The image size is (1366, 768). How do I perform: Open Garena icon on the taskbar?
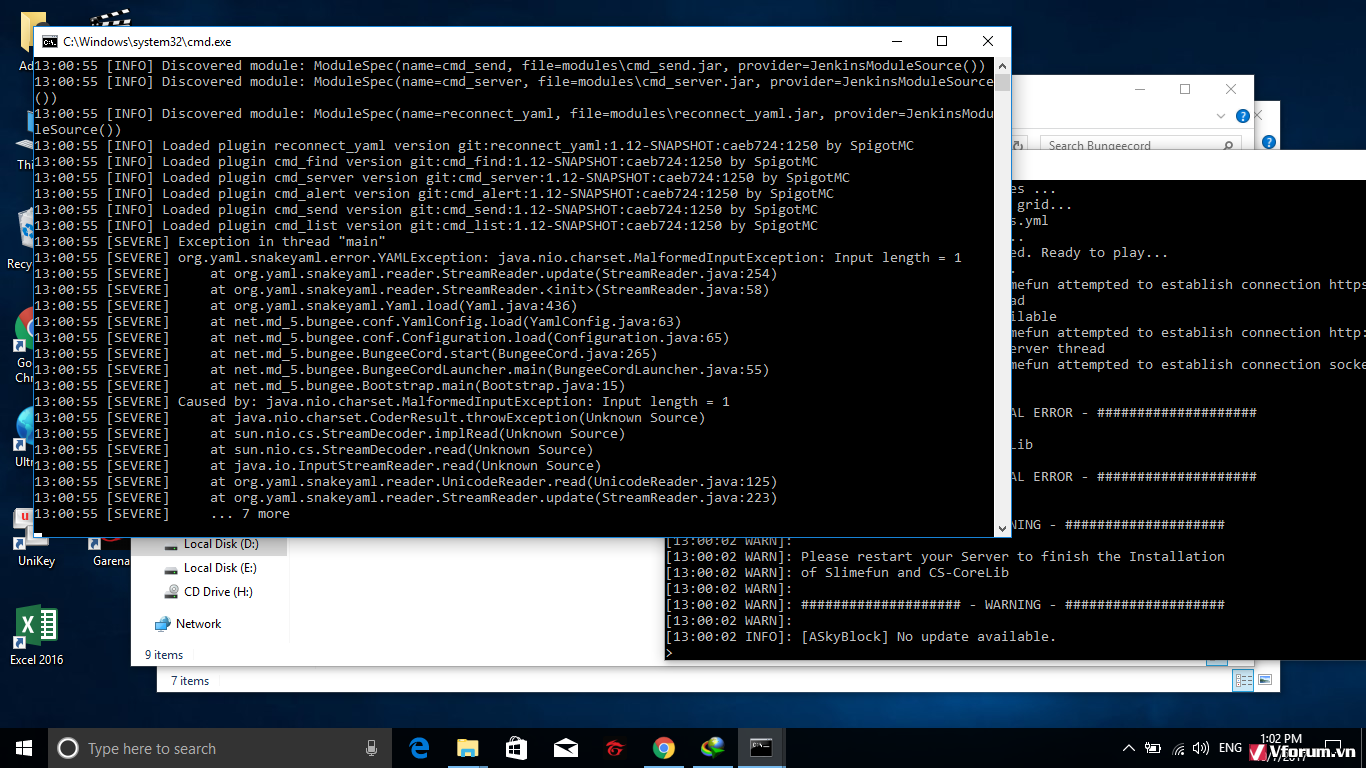click(x=614, y=748)
